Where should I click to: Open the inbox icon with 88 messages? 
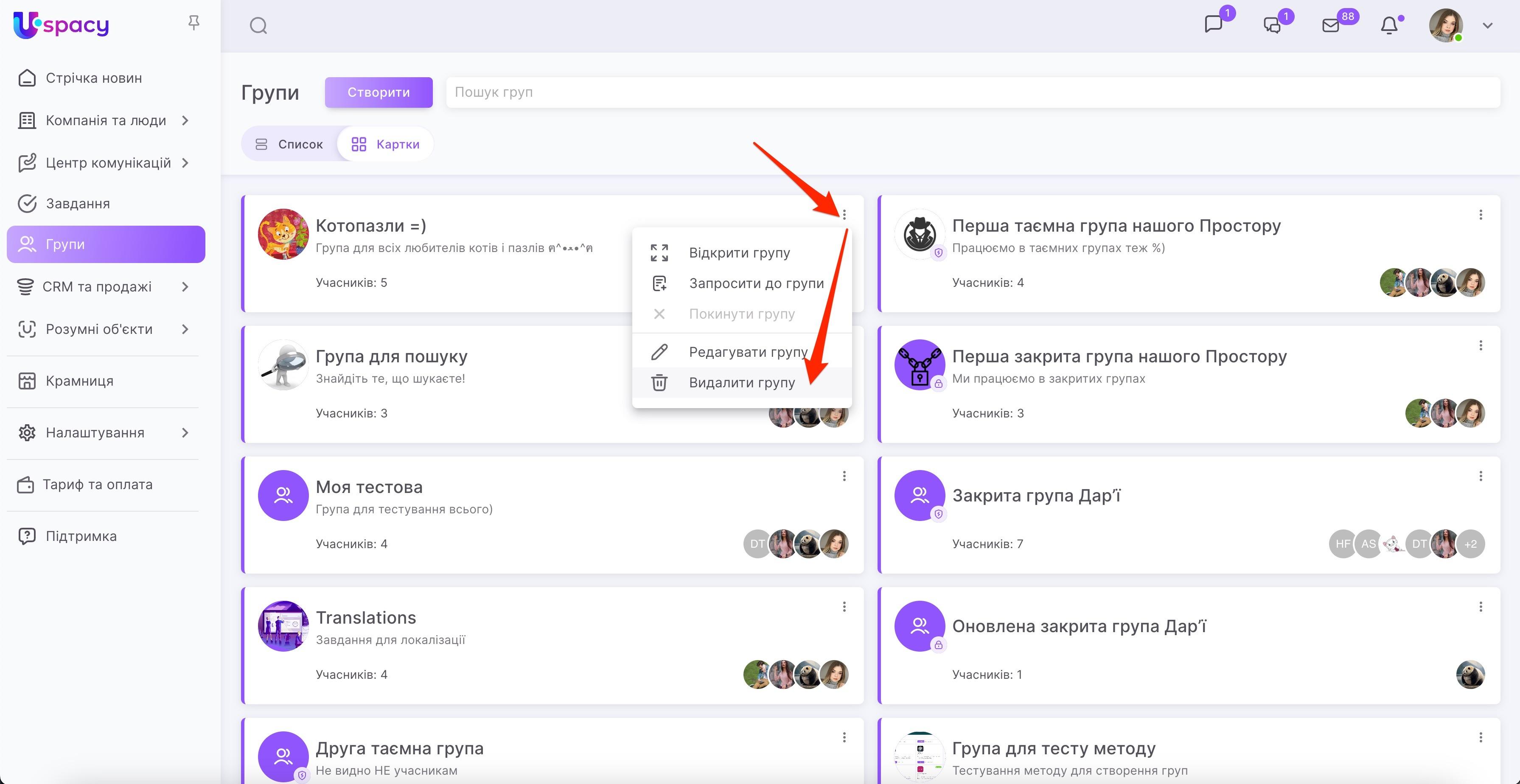[x=1331, y=25]
